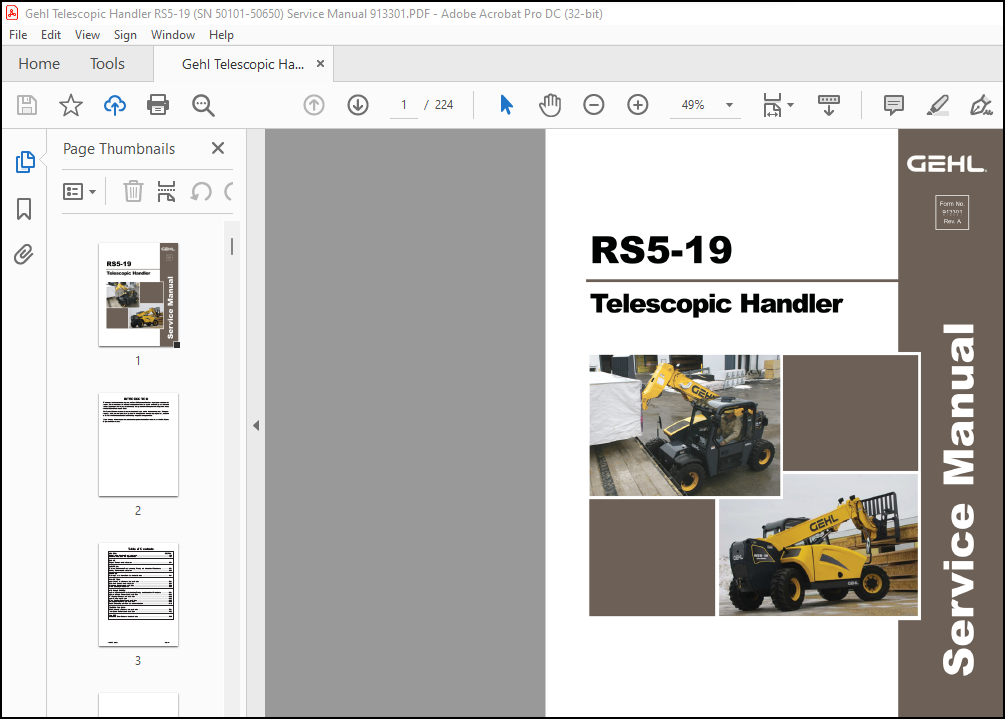Screen dimensions: 1005x719
Task: Switch to the Tools tab
Action: coord(107,63)
